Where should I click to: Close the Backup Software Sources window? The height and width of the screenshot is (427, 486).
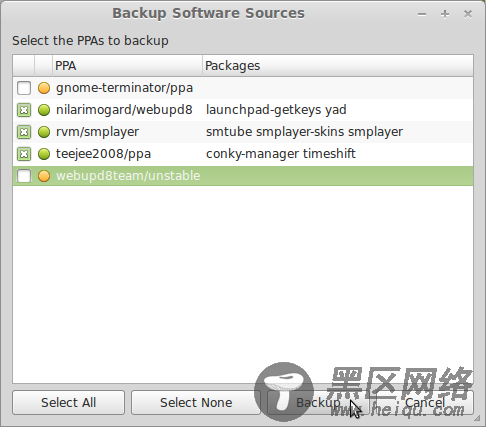pos(468,14)
